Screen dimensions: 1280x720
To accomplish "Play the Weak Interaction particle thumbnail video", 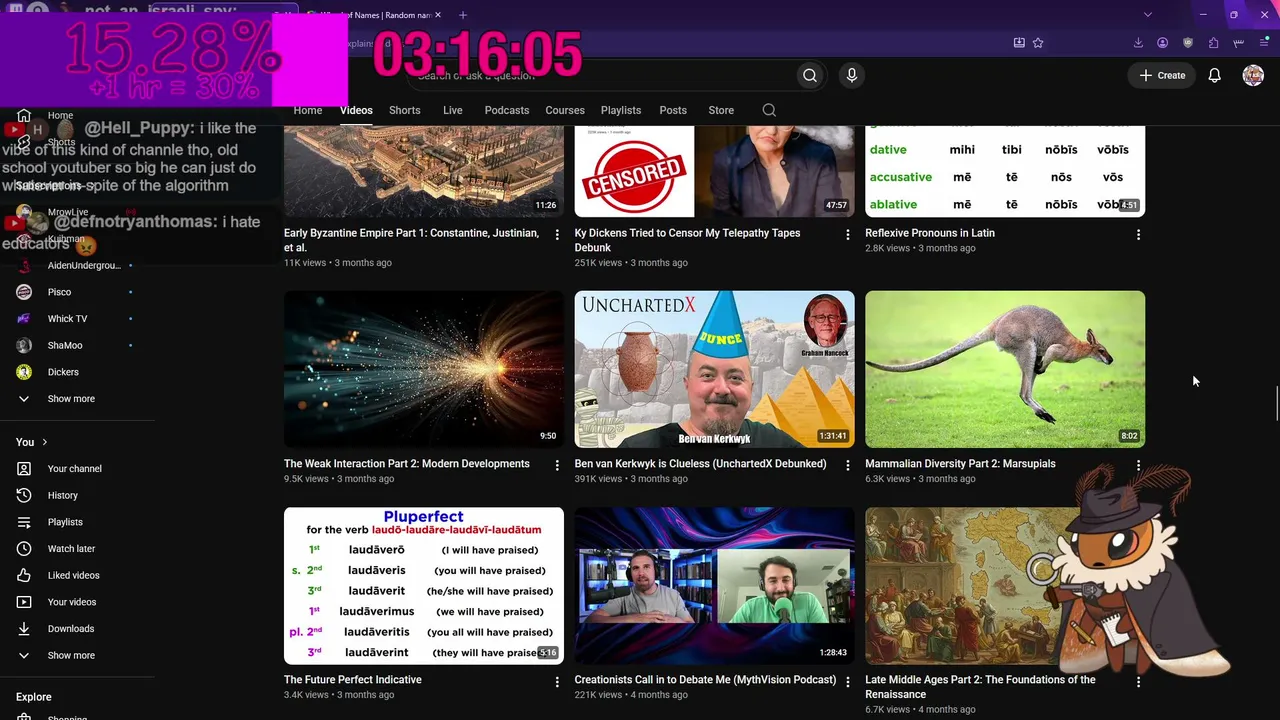I will coord(424,369).
